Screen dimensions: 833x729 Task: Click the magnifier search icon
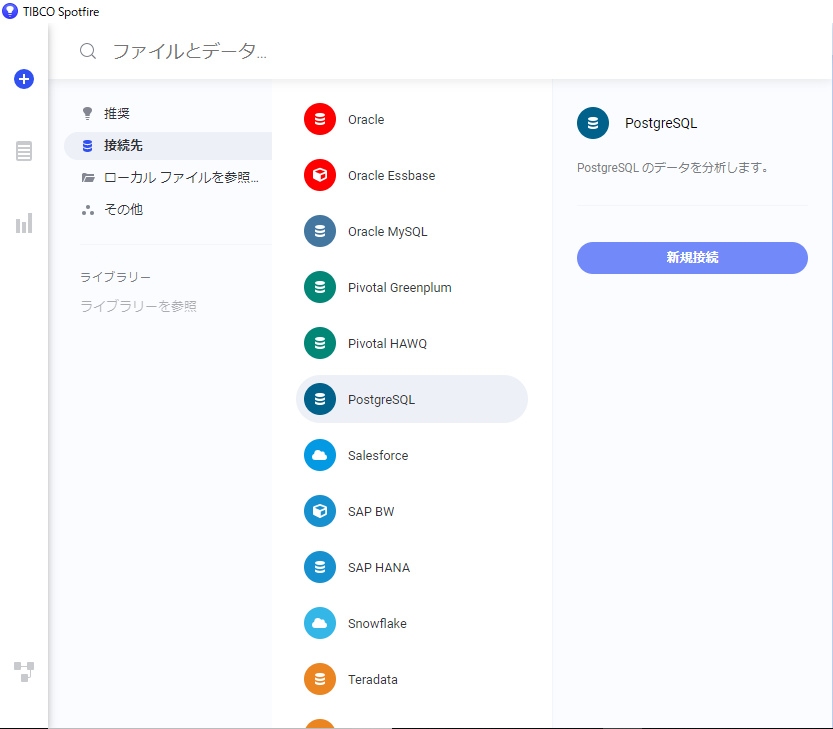pos(88,51)
